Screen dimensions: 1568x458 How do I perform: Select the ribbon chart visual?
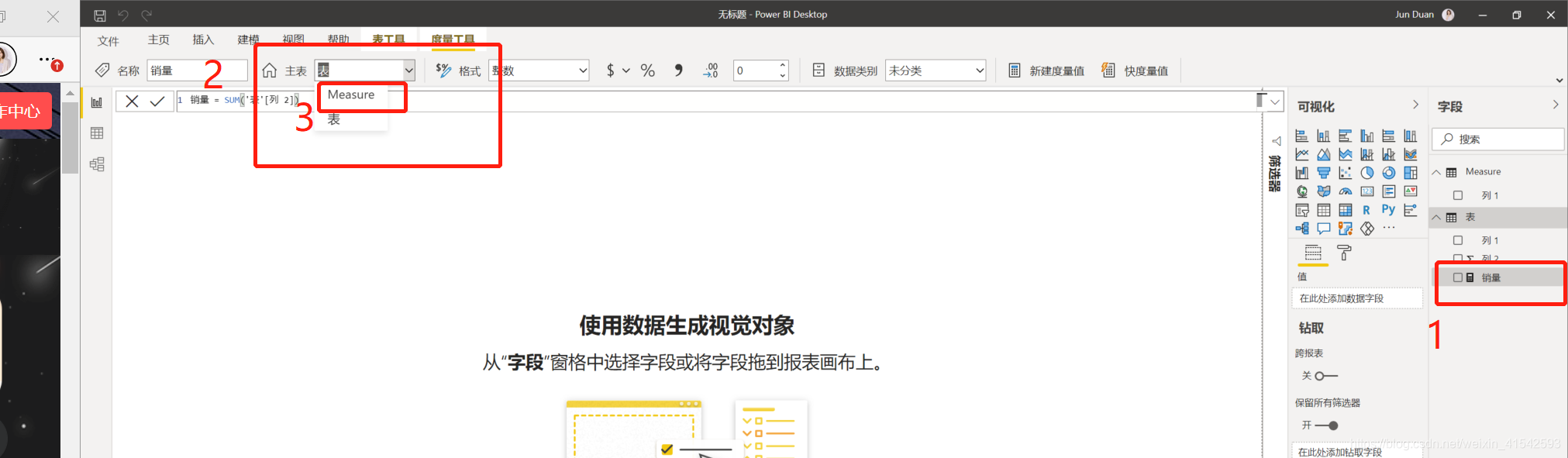pos(1411,154)
